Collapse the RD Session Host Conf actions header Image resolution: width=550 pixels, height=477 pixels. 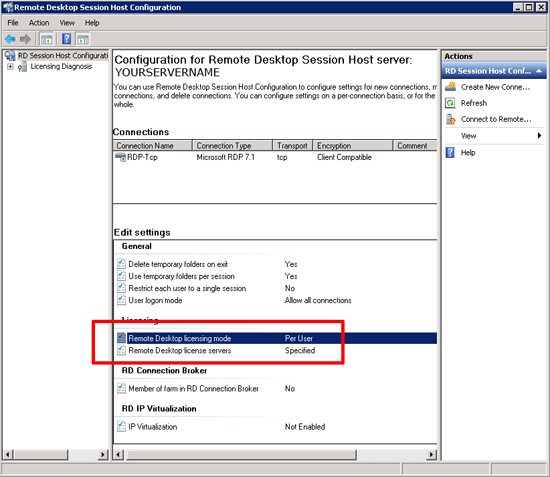click(539, 71)
